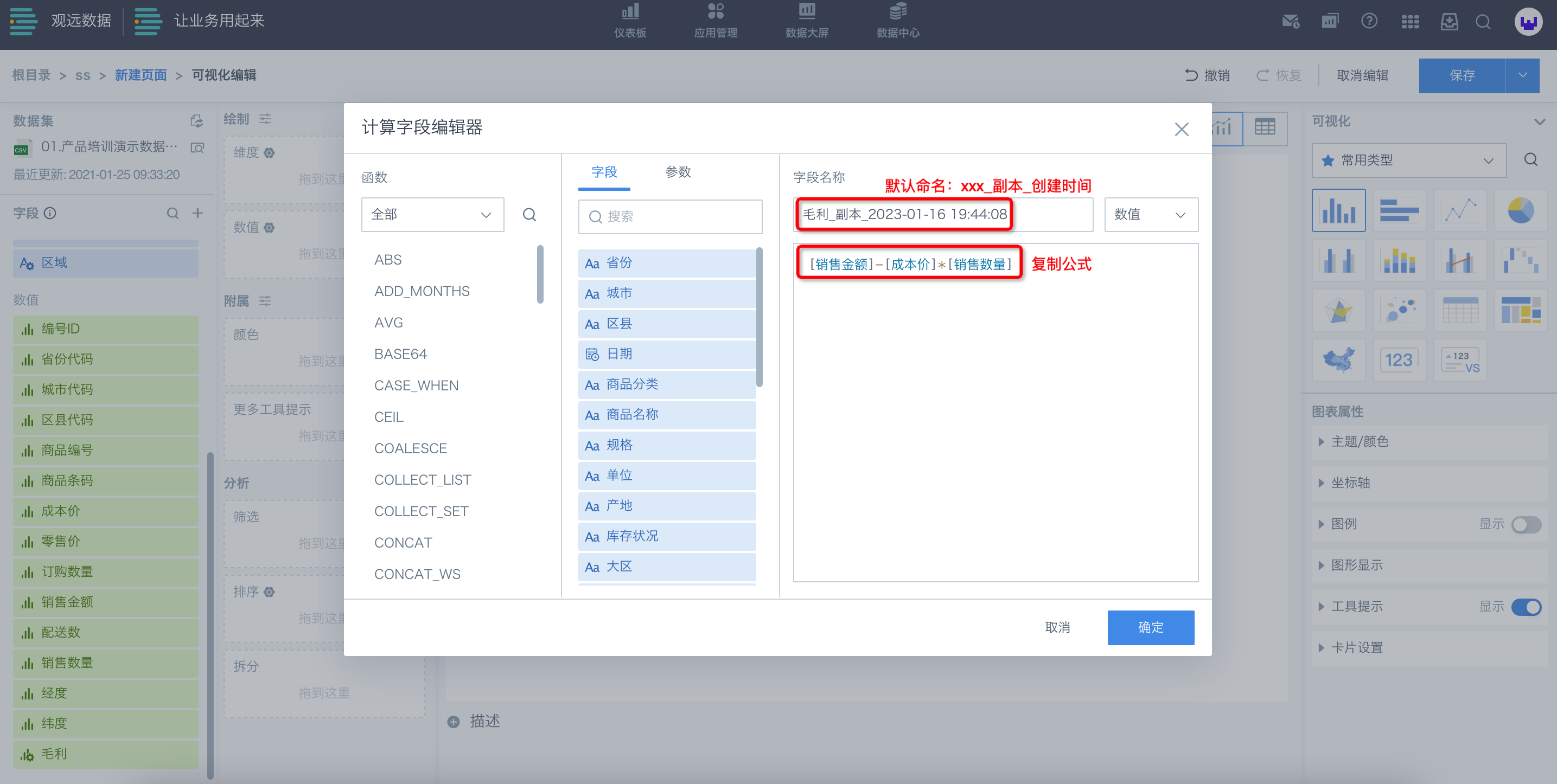Select the 123 indicator card chart
Image resolution: width=1557 pixels, height=784 pixels.
click(1399, 360)
